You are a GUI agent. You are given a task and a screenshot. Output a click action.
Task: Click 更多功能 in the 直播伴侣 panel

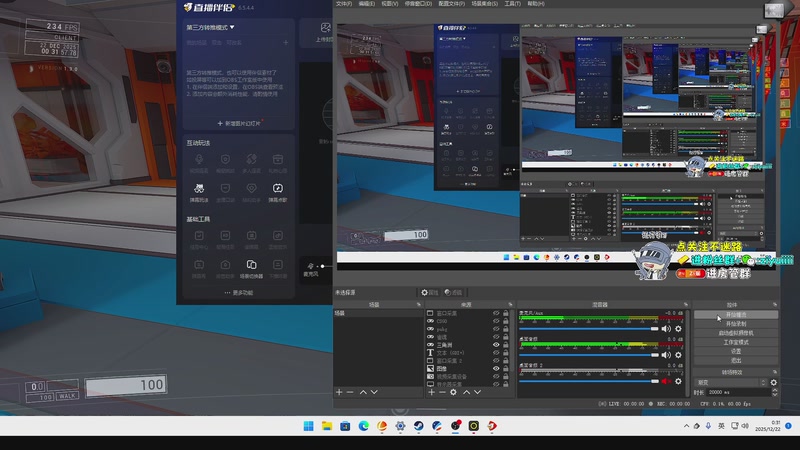click(x=238, y=293)
